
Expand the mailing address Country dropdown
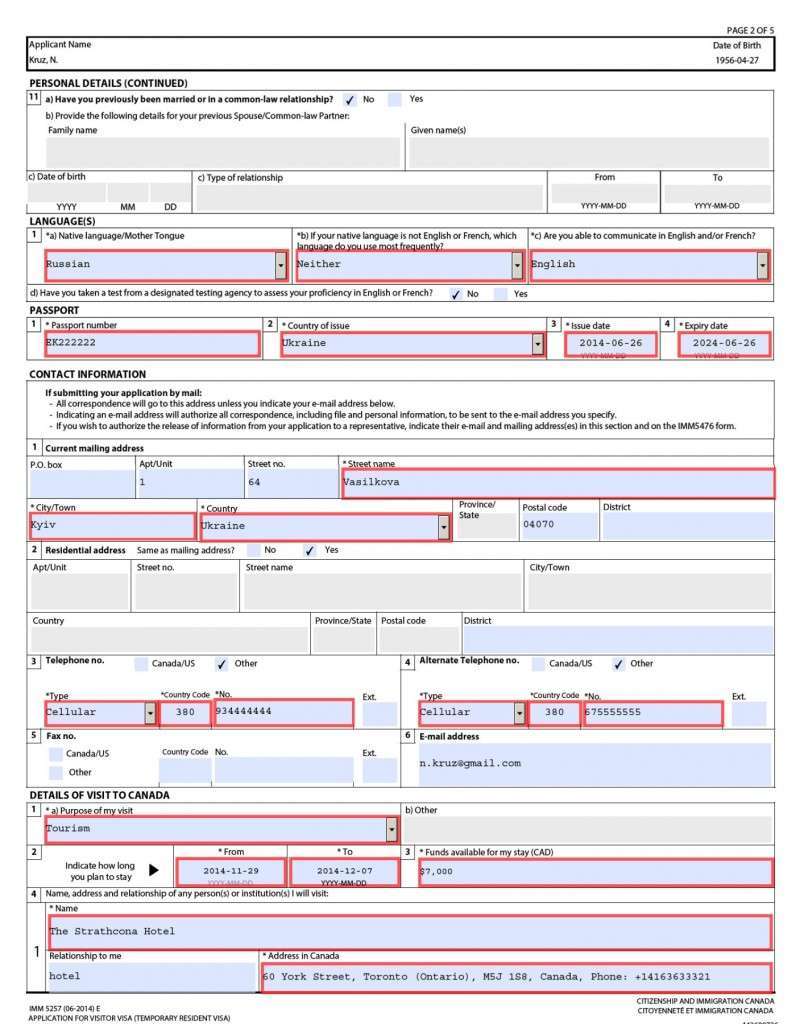(444, 527)
